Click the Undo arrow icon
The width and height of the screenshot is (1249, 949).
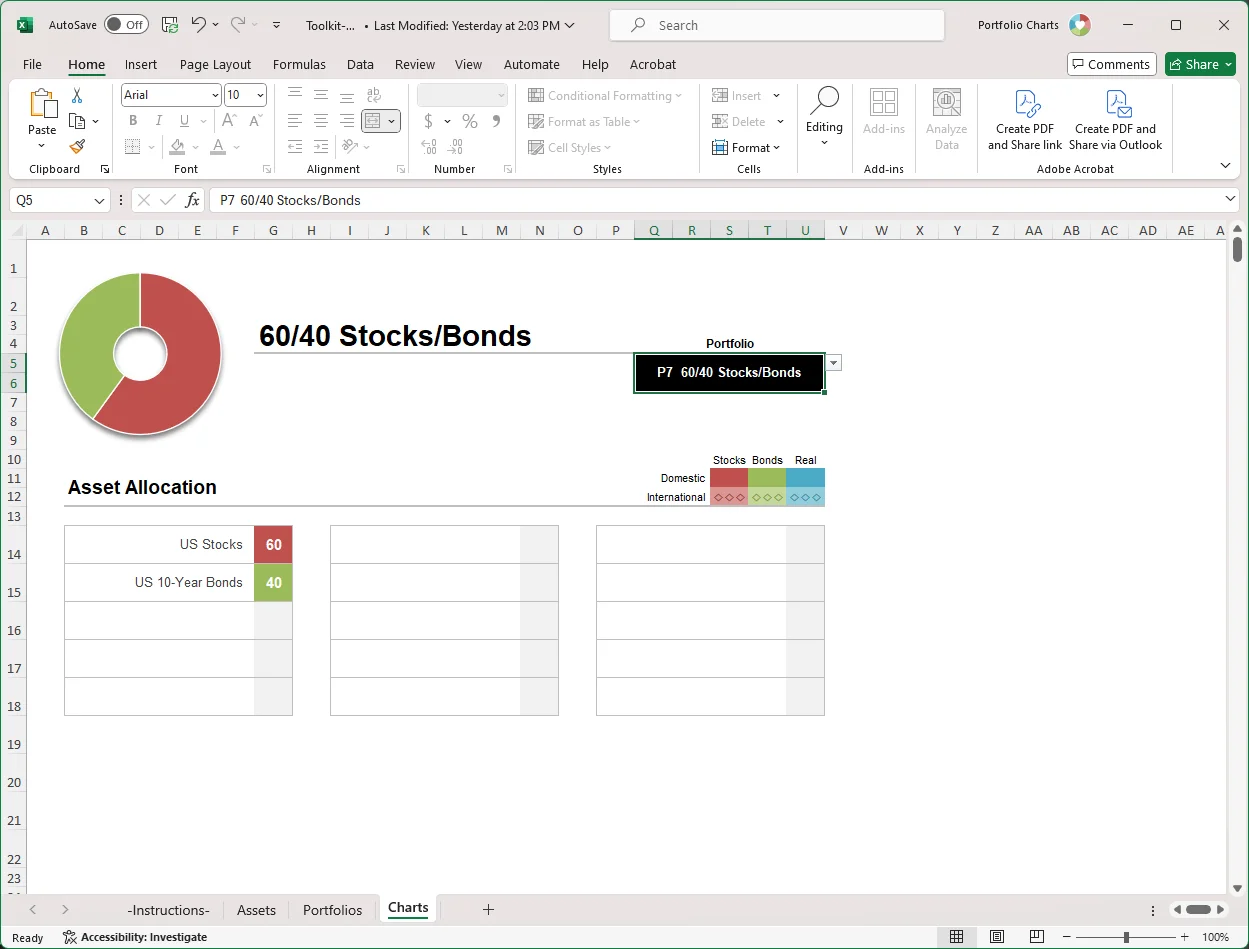click(199, 25)
